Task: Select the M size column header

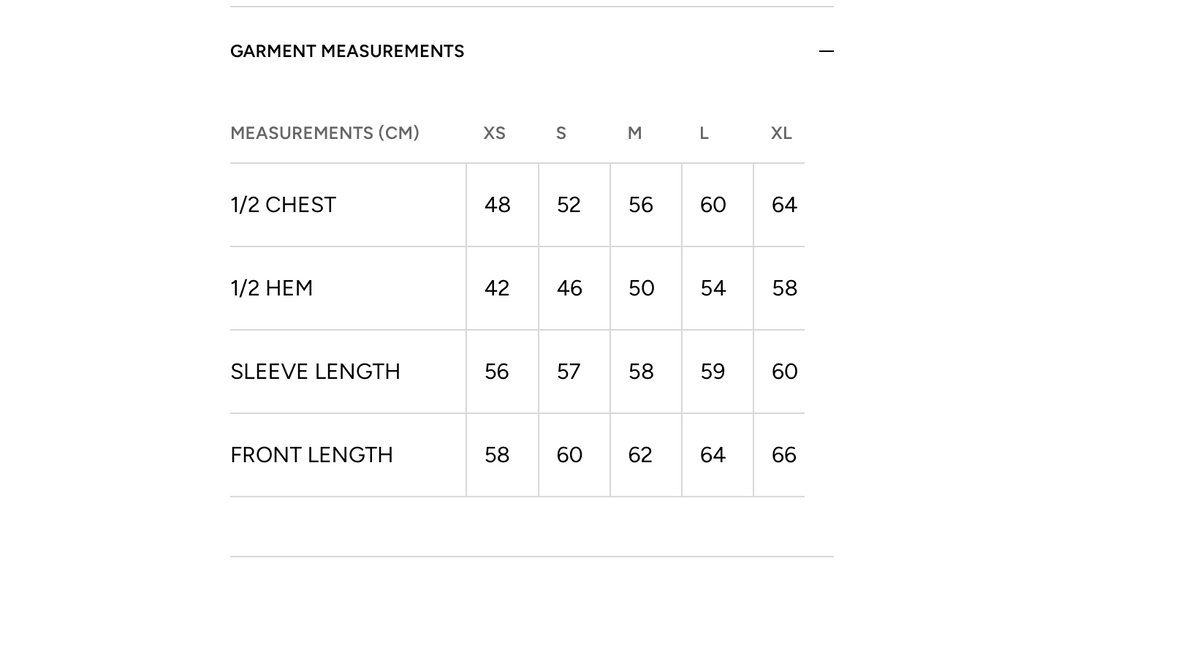Action: (635, 133)
